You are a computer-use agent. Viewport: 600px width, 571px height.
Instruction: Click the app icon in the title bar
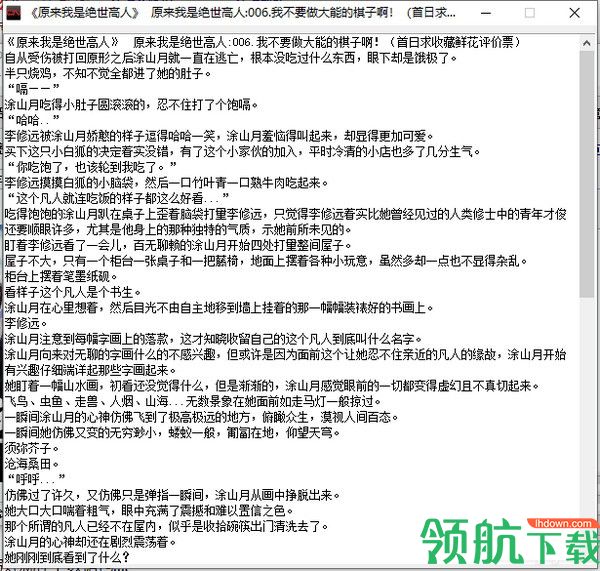tap(14, 13)
